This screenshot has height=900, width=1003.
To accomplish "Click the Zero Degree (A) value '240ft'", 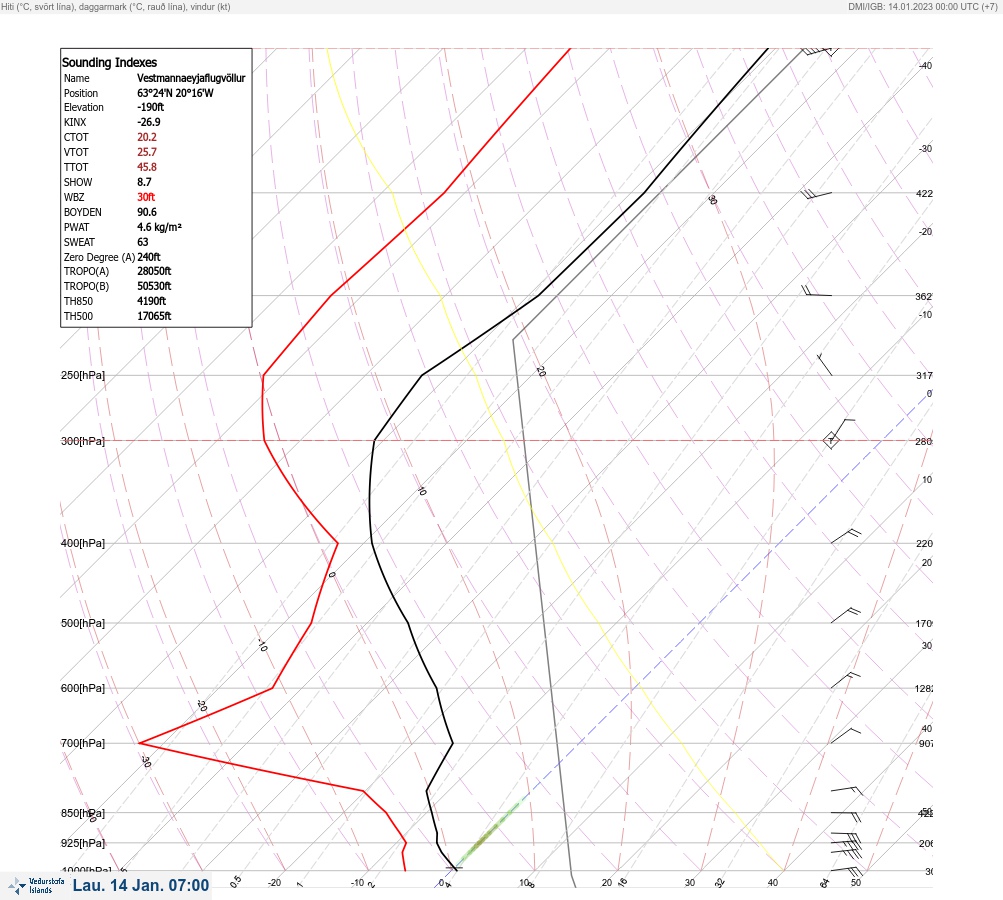I will pos(148,257).
